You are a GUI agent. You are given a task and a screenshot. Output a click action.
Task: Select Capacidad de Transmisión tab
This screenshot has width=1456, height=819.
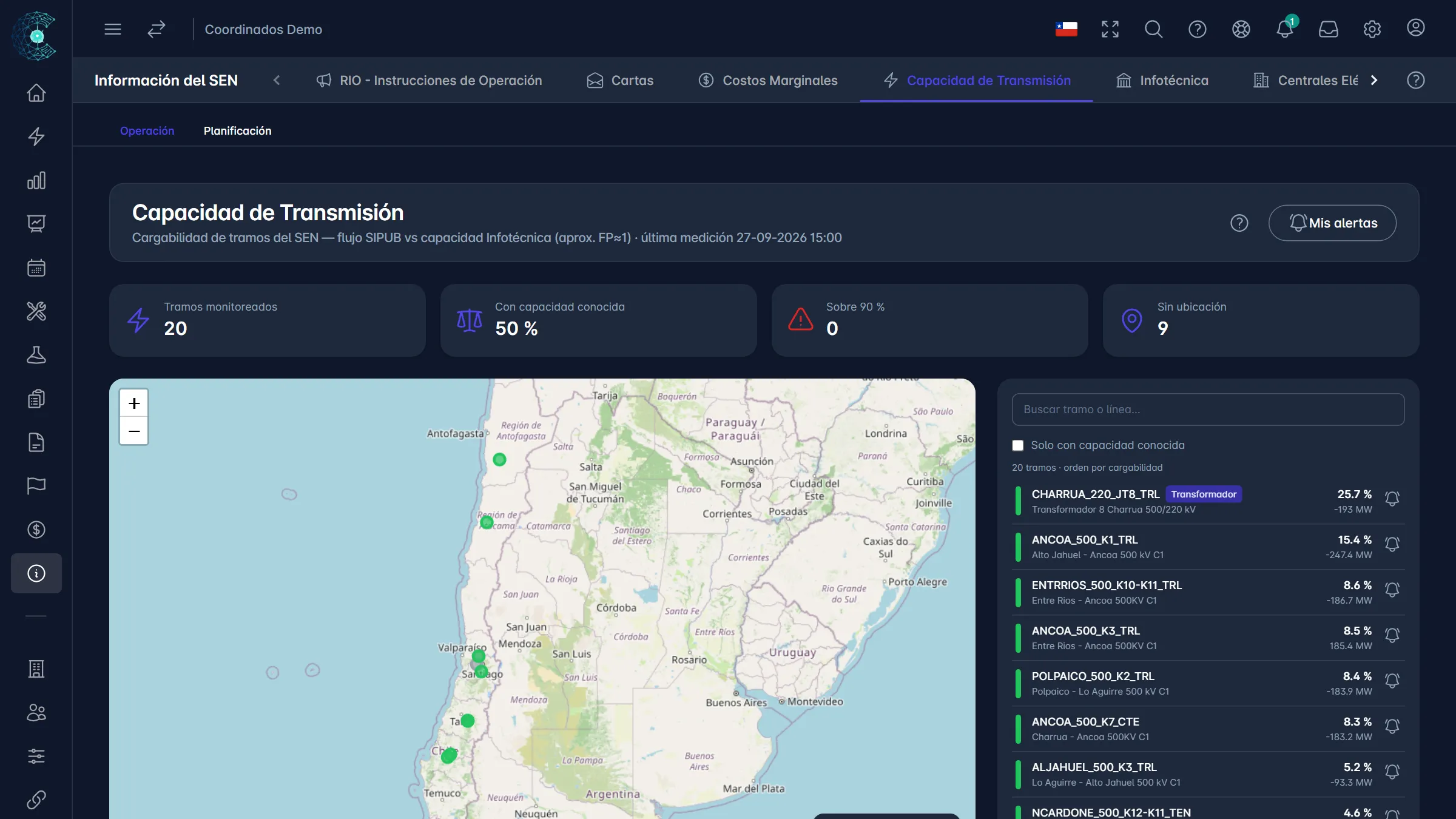pyautogui.click(x=977, y=80)
